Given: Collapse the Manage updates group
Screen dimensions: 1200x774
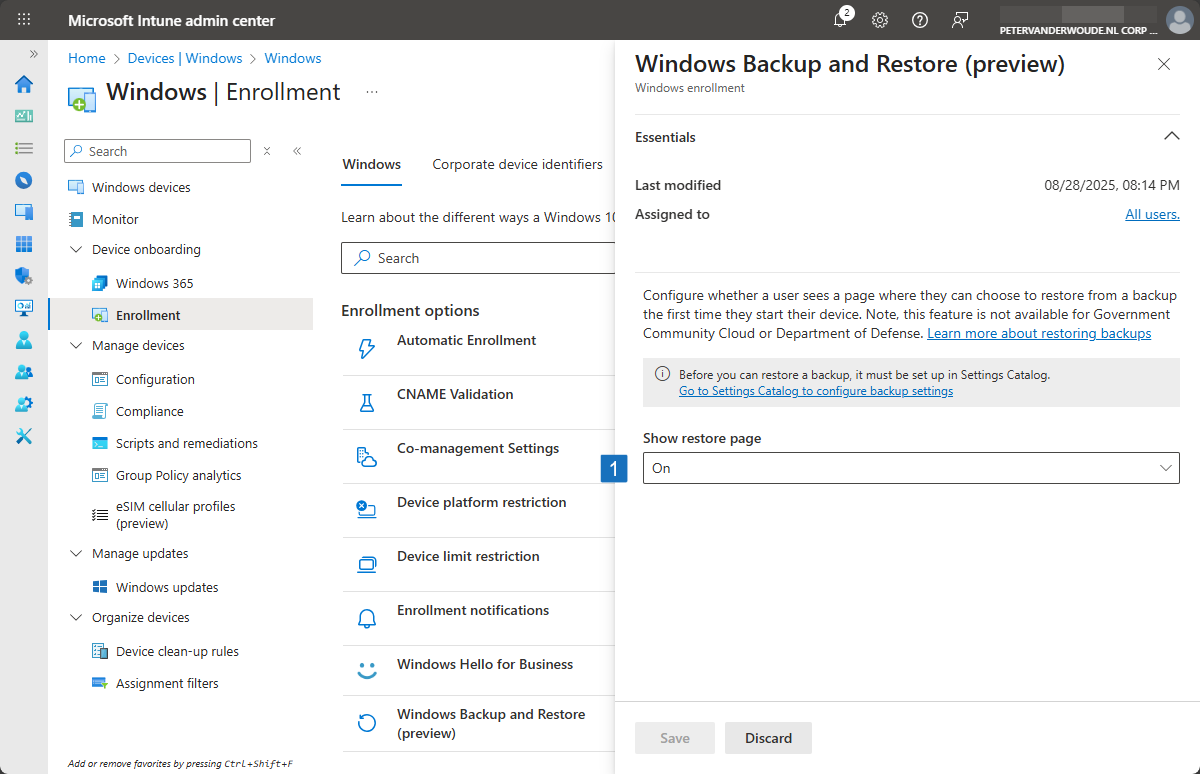Looking at the screenshot, I should tap(77, 554).
